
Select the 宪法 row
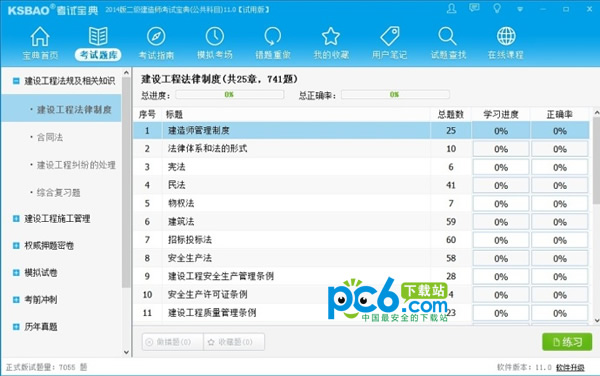361,167
